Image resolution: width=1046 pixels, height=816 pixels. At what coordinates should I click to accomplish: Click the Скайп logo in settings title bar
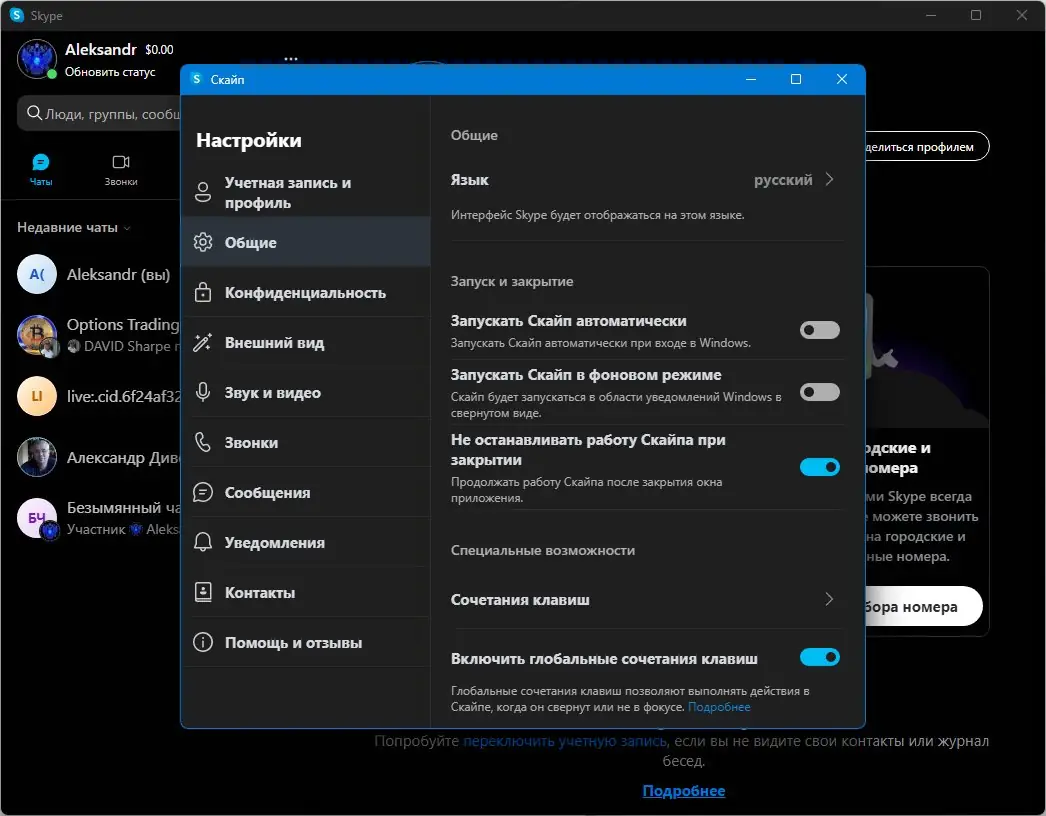[196, 79]
